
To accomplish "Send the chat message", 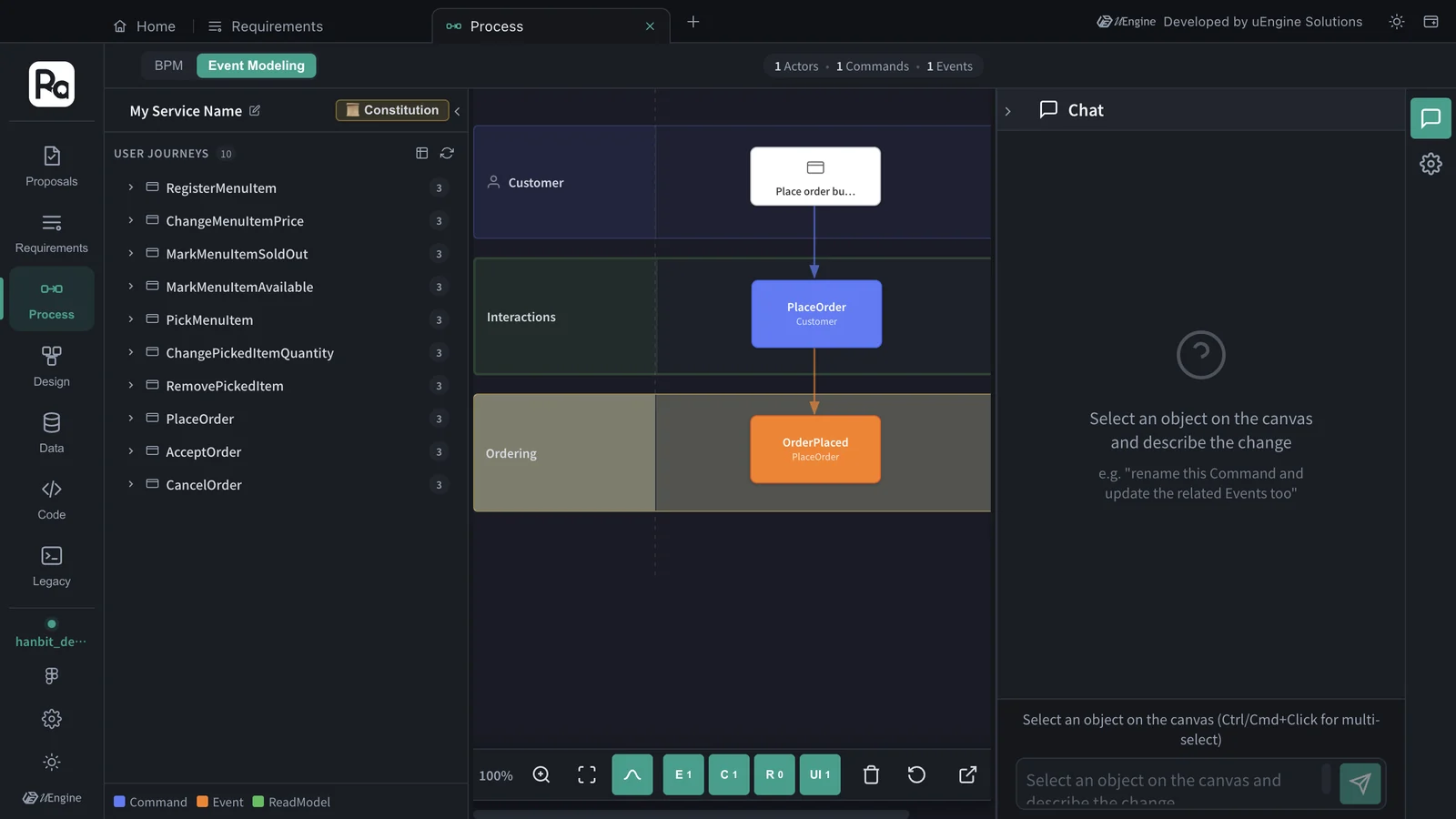I will pyautogui.click(x=1360, y=784).
